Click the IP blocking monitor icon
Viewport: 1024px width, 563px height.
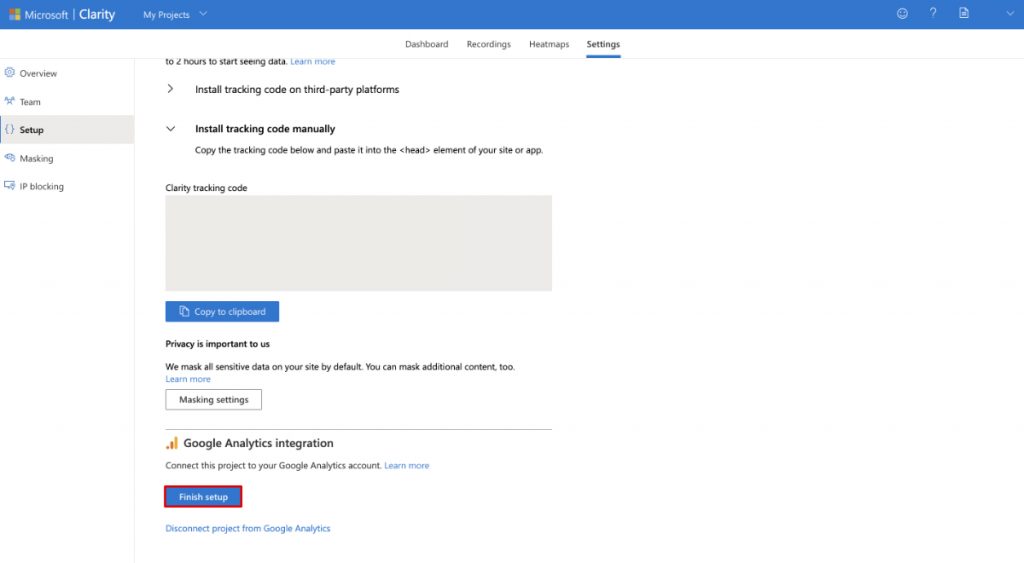click(10, 185)
